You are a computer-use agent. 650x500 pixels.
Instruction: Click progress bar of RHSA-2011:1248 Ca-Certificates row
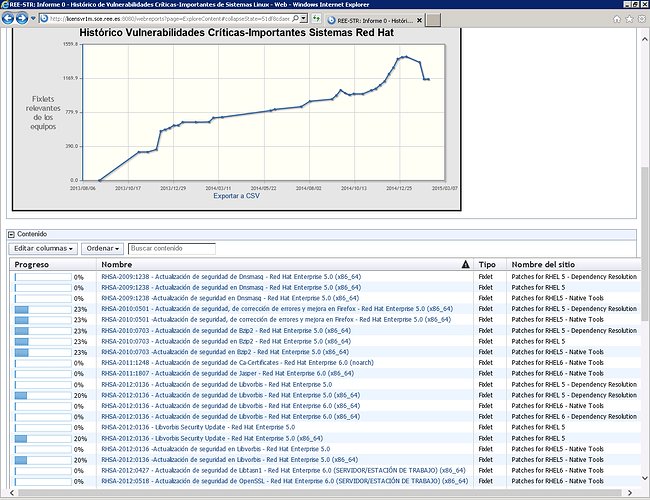[x=43, y=363]
